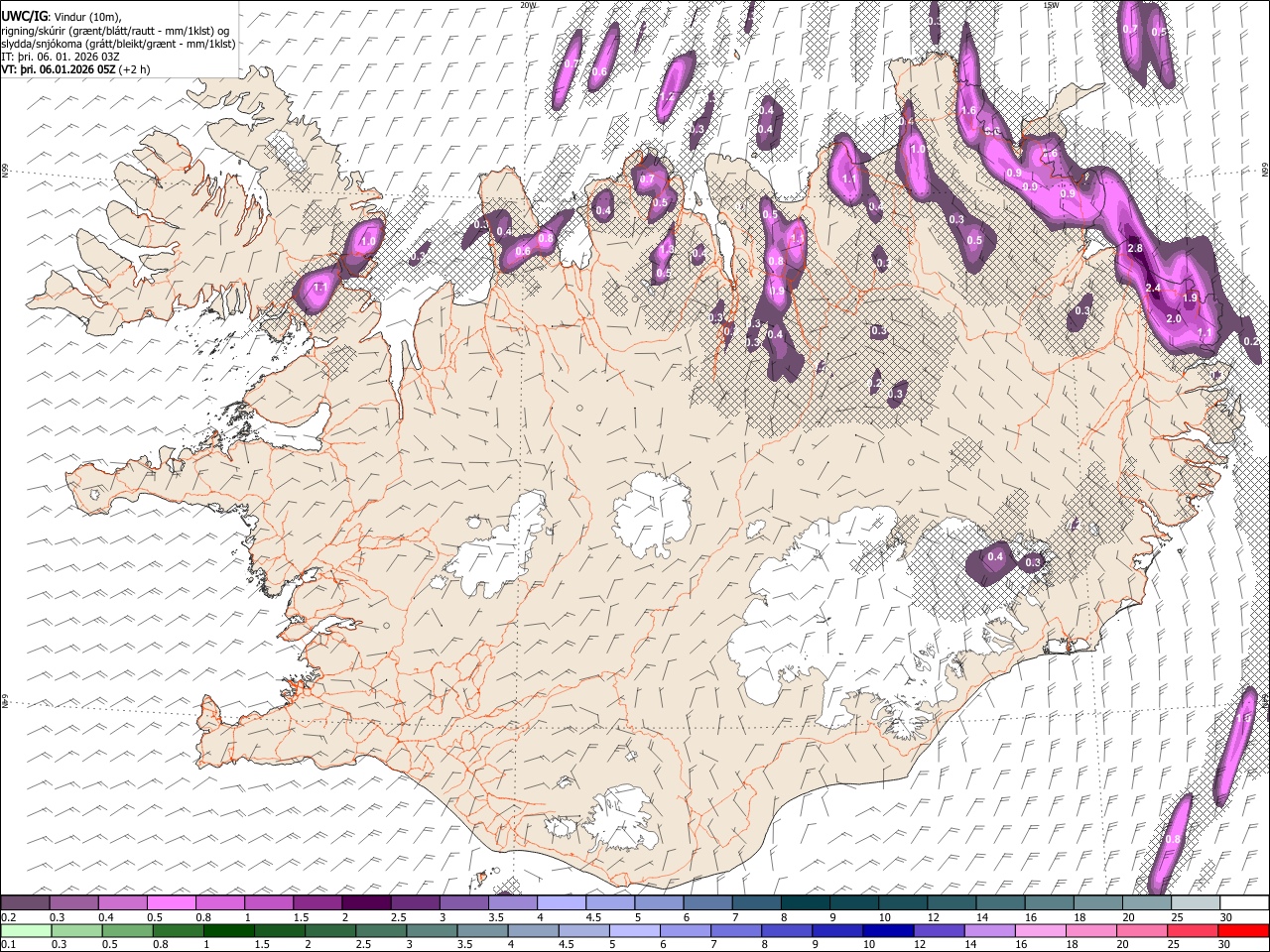
Task: Select dark teal upper swatch above 8
Action: click(x=805, y=903)
